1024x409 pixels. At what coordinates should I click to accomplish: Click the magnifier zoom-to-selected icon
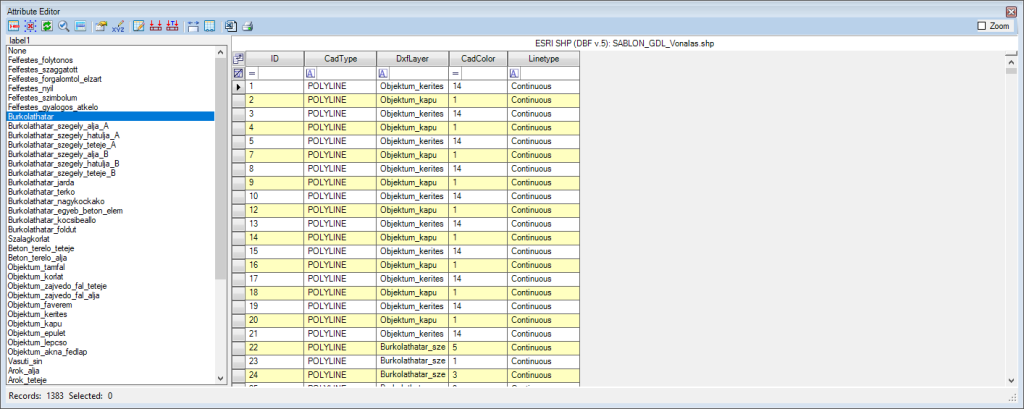63,27
